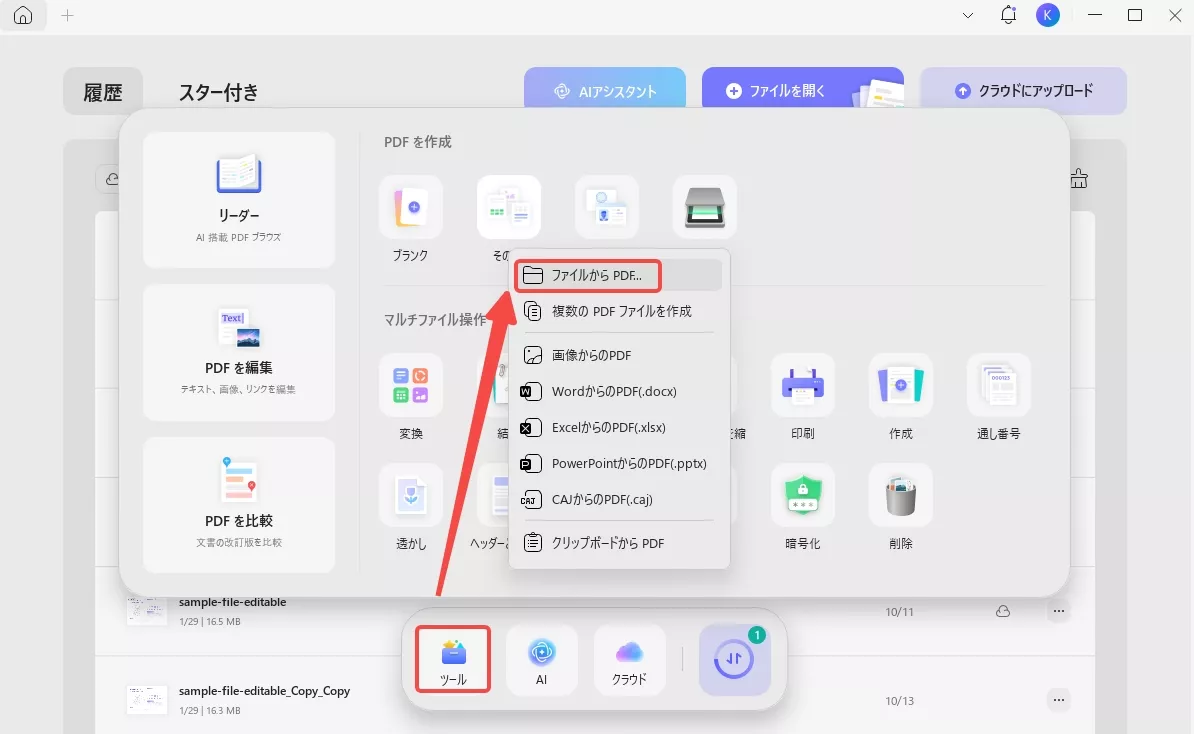Open the 暗号化 (Encrypt) tool
Screen dimensions: 1194x734
coord(802,496)
